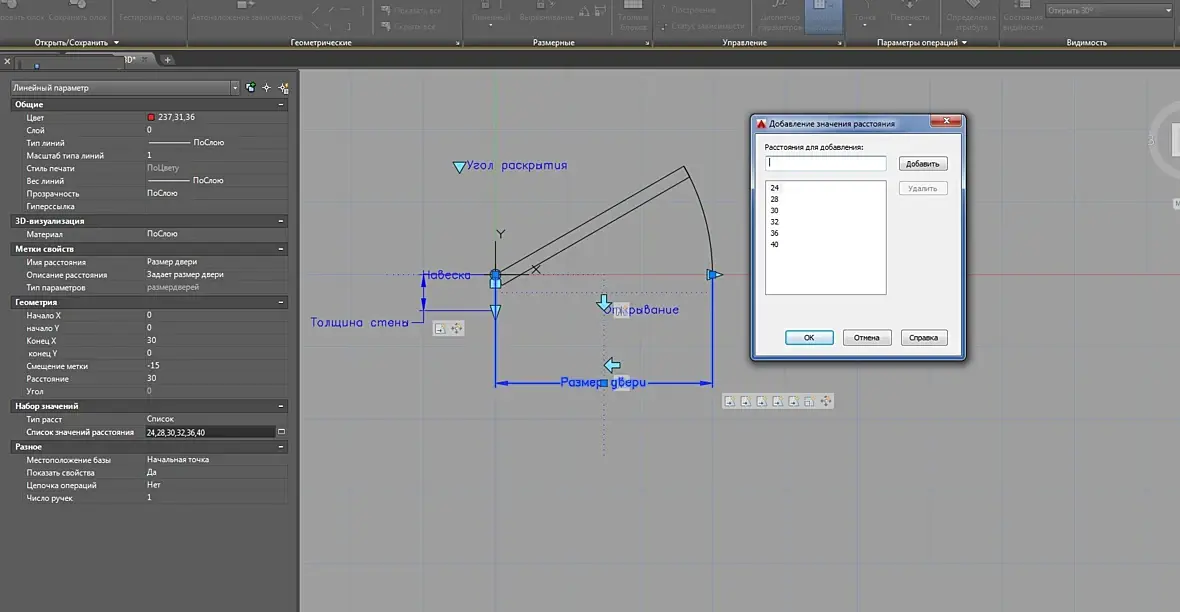Select the triangular grip at the door arc's right end
The image size is (1180, 612).
[x=714, y=275]
